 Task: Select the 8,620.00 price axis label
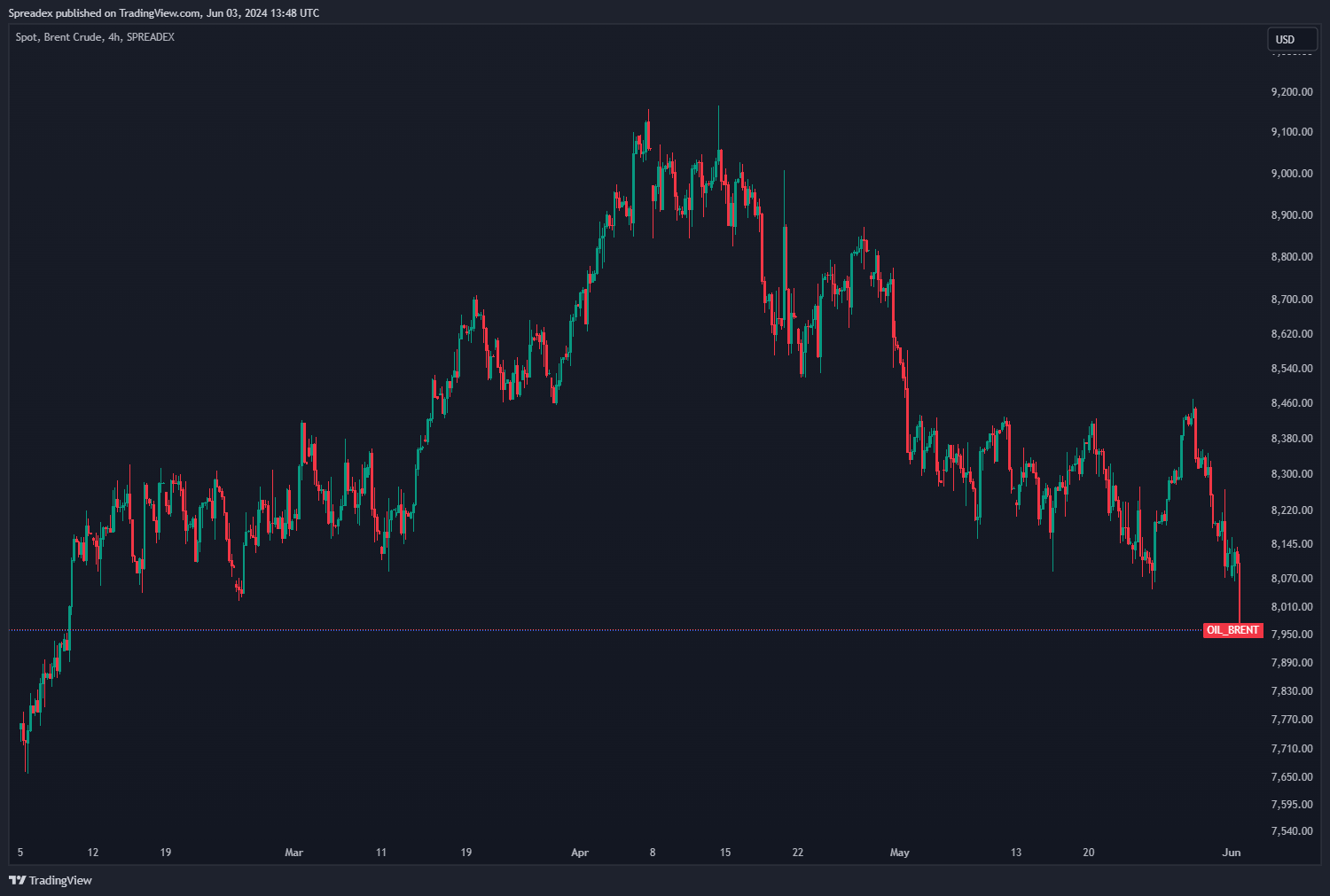tap(1292, 334)
